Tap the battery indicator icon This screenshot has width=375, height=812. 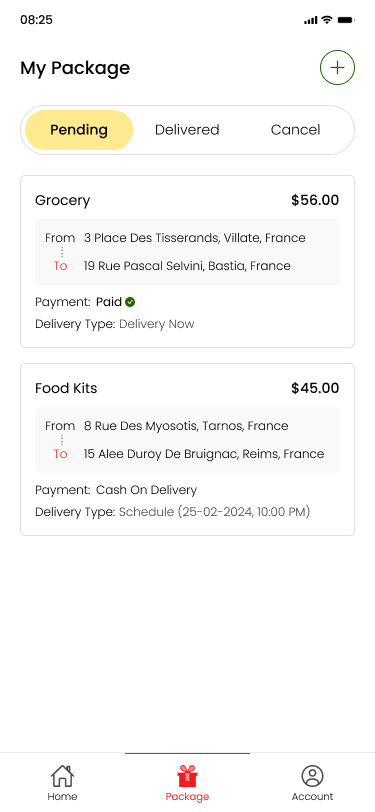(x=346, y=20)
